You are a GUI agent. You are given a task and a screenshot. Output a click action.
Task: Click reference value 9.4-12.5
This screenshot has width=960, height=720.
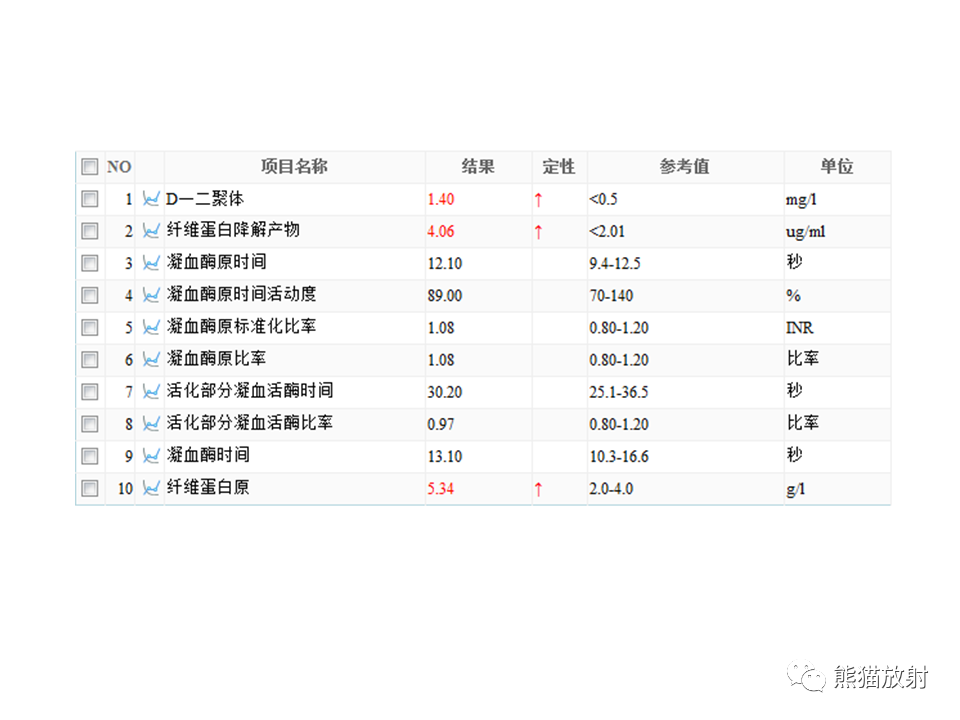(615, 264)
